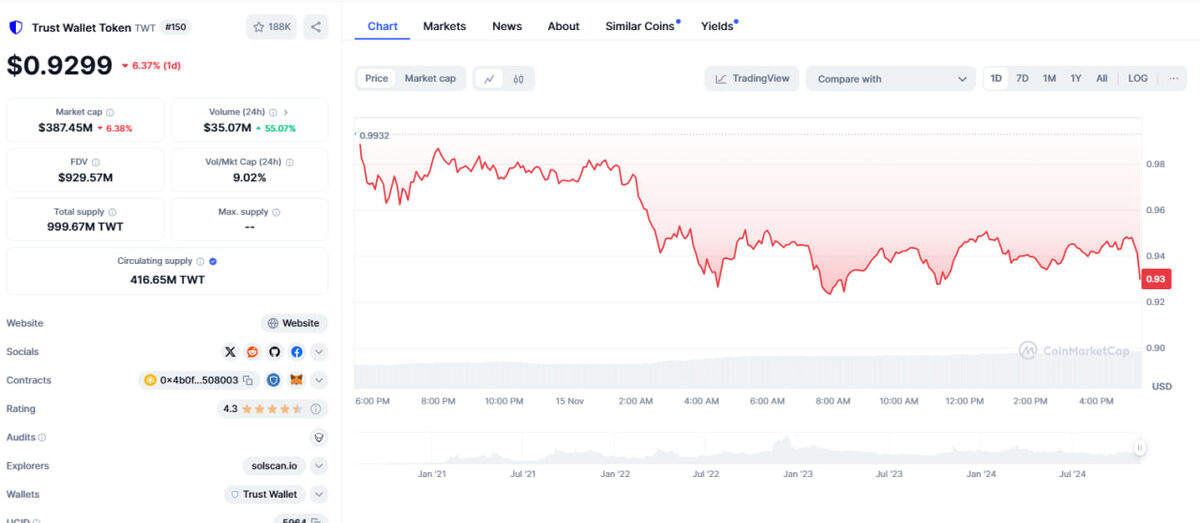1200x523 pixels.
Task: Open the X (Twitter) social link
Action: pos(231,352)
